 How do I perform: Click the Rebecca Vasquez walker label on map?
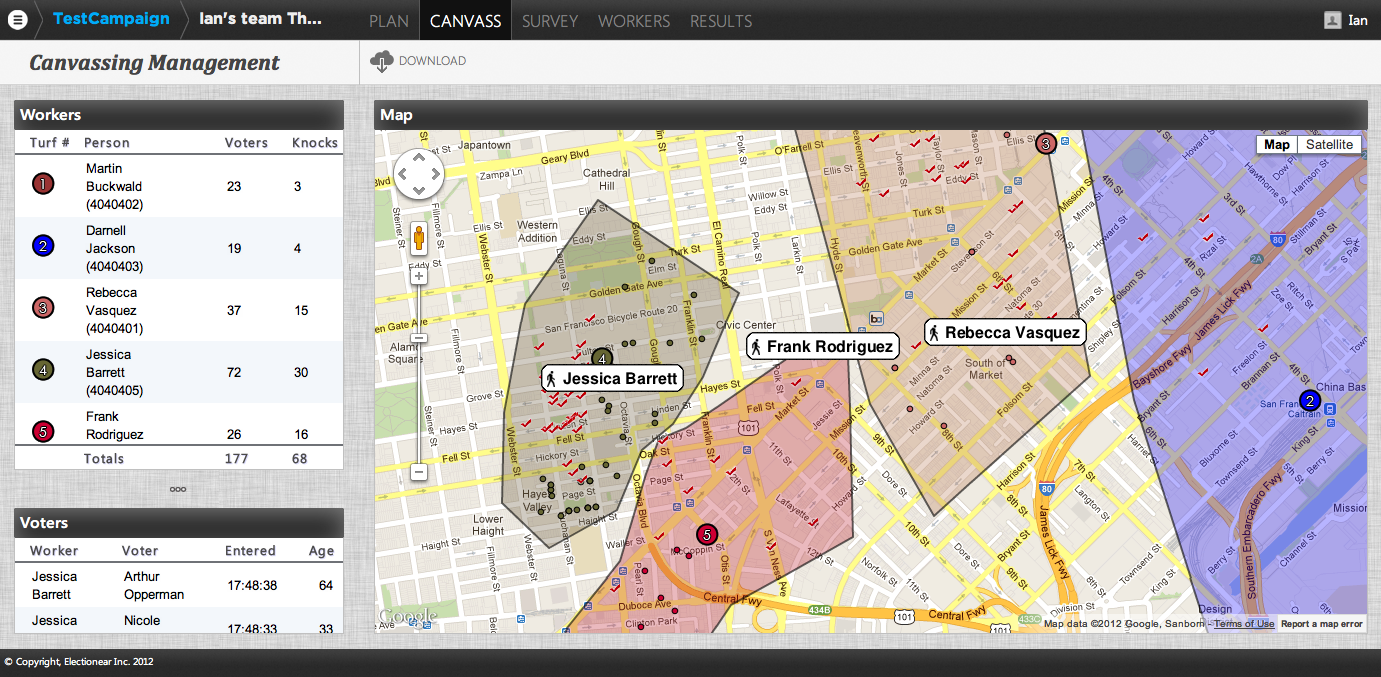click(1005, 332)
